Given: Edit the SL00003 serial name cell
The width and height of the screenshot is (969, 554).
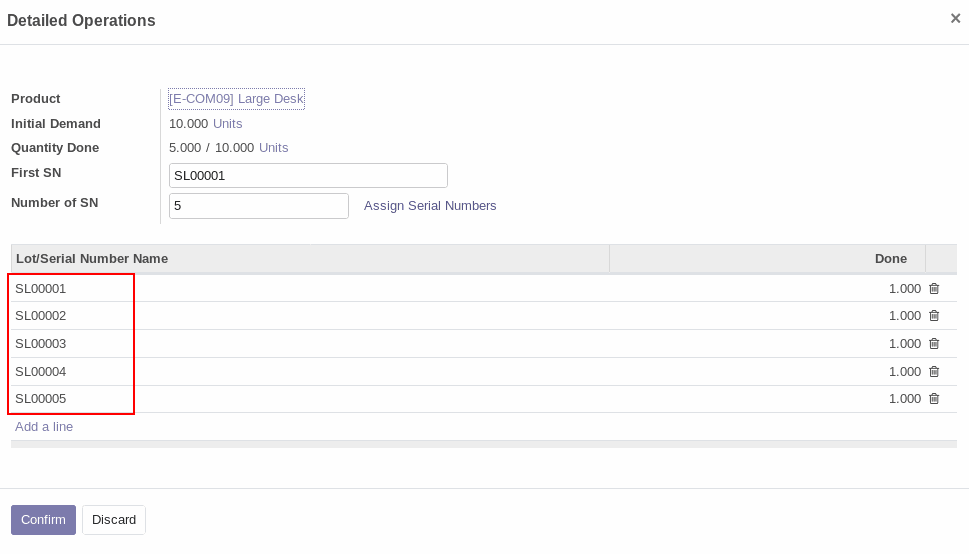Looking at the screenshot, I should click(x=310, y=344).
